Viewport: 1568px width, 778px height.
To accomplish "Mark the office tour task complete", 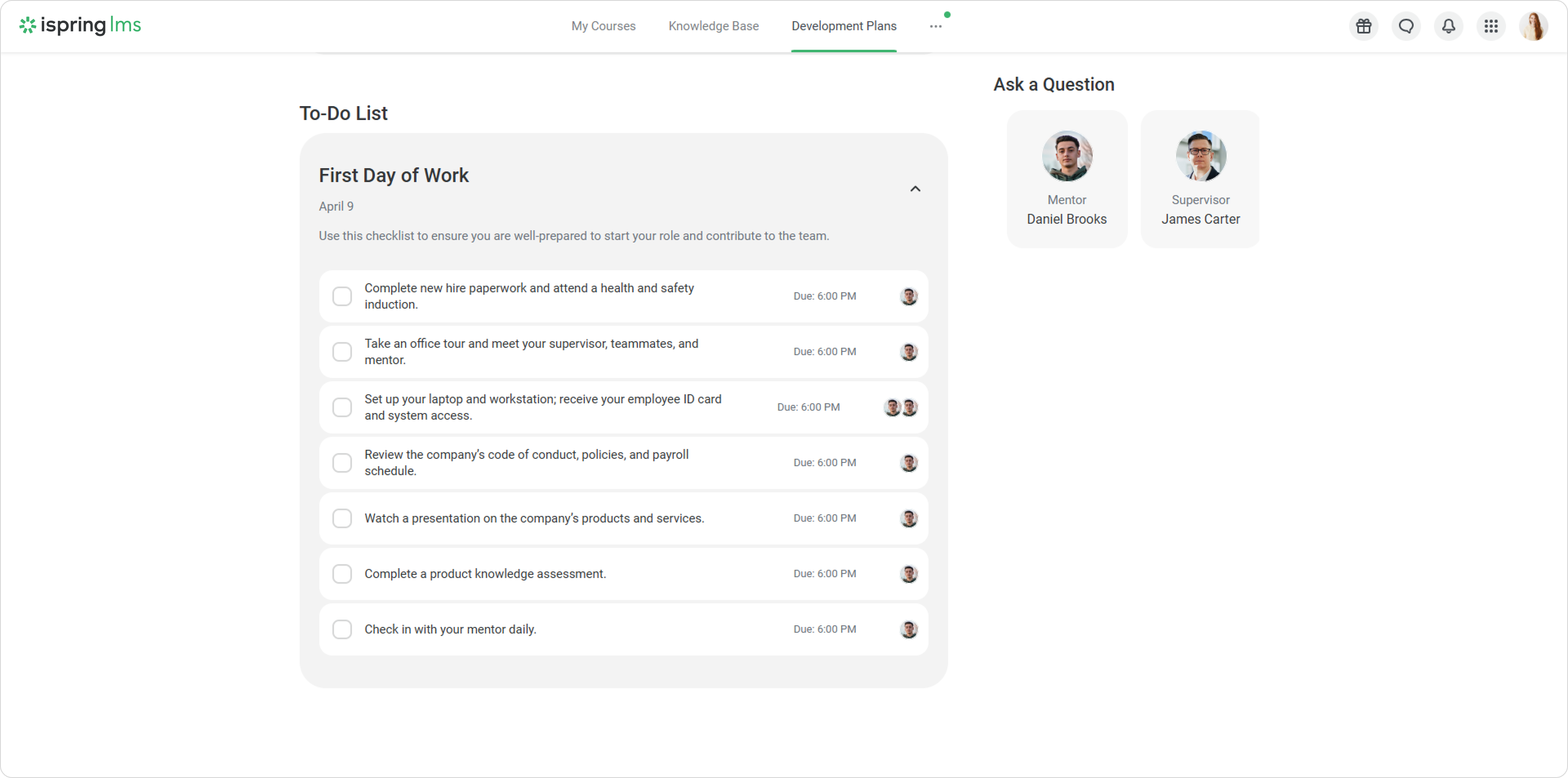I will click(x=342, y=351).
